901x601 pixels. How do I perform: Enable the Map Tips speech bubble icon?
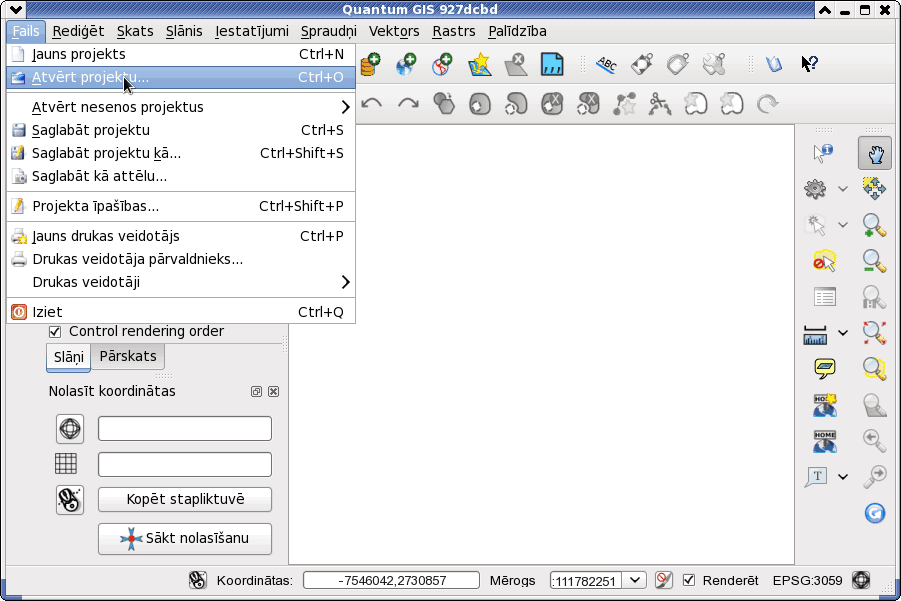(825, 368)
